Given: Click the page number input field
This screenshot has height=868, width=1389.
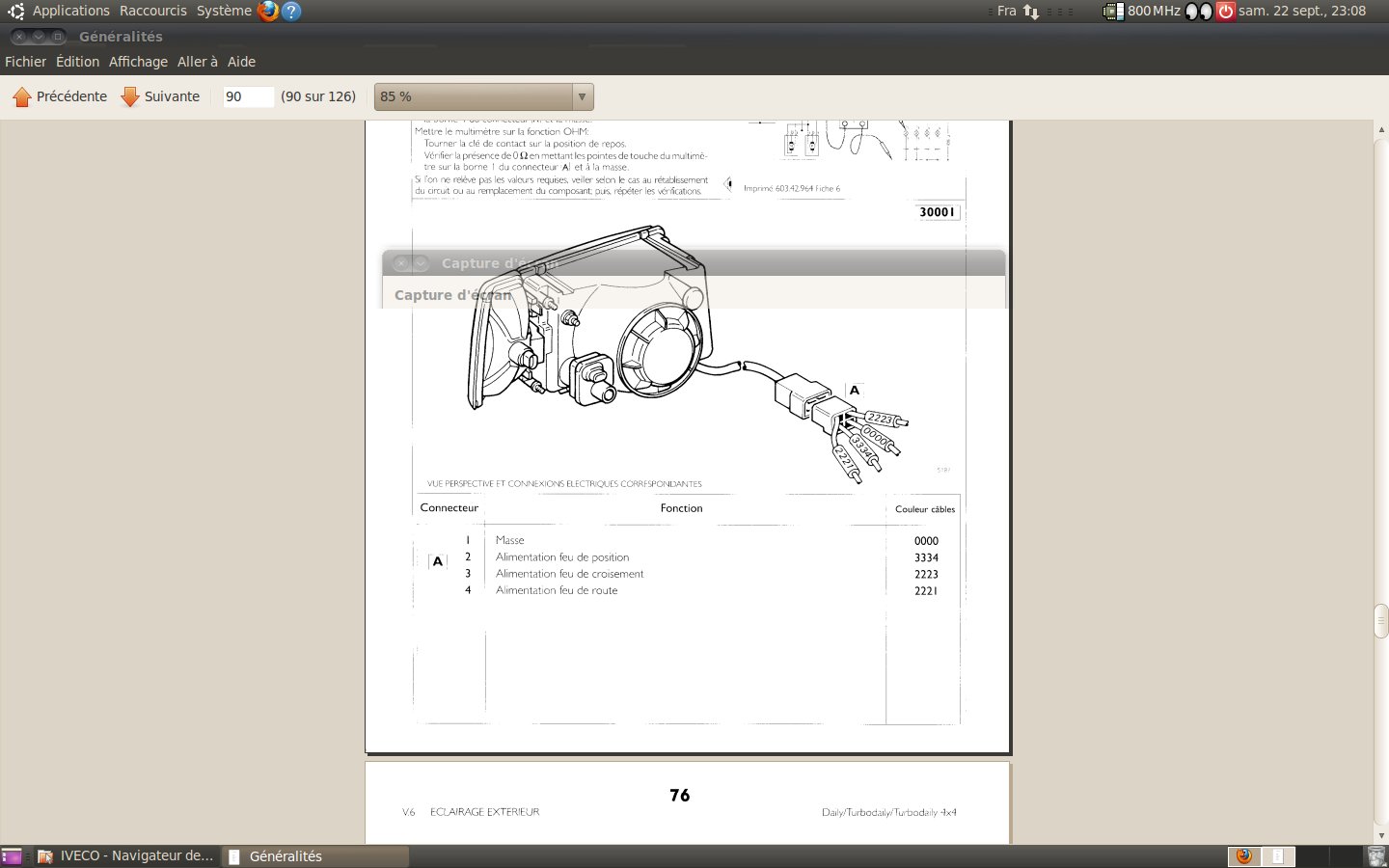Looking at the screenshot, I should tap(247, 96).
